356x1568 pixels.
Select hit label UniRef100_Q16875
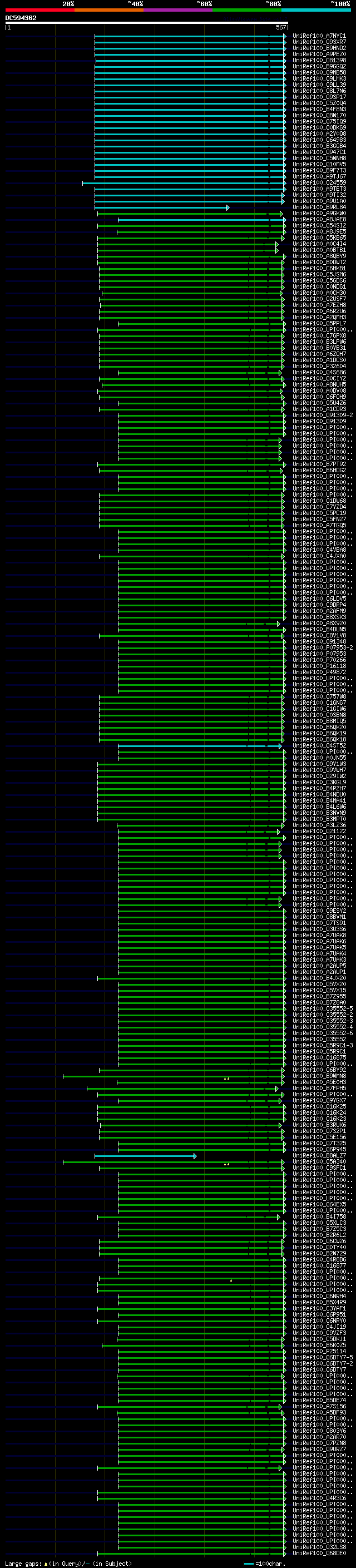click(319, 1057)
